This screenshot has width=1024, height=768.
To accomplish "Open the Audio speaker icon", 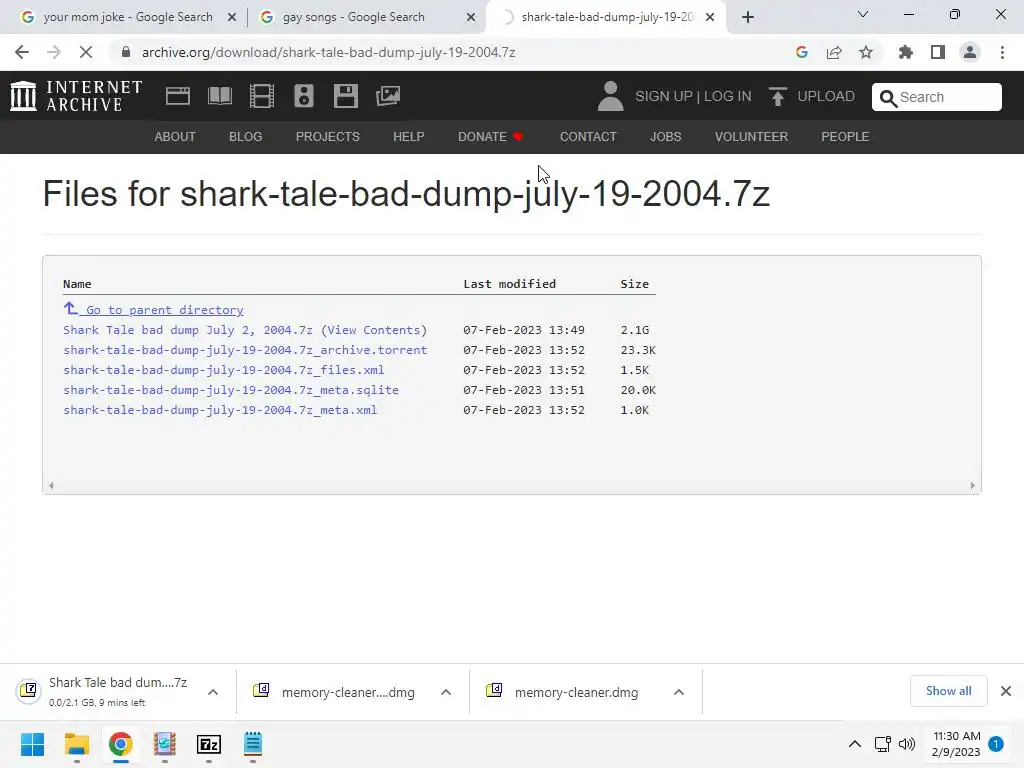I will click(x=304, y=96).
